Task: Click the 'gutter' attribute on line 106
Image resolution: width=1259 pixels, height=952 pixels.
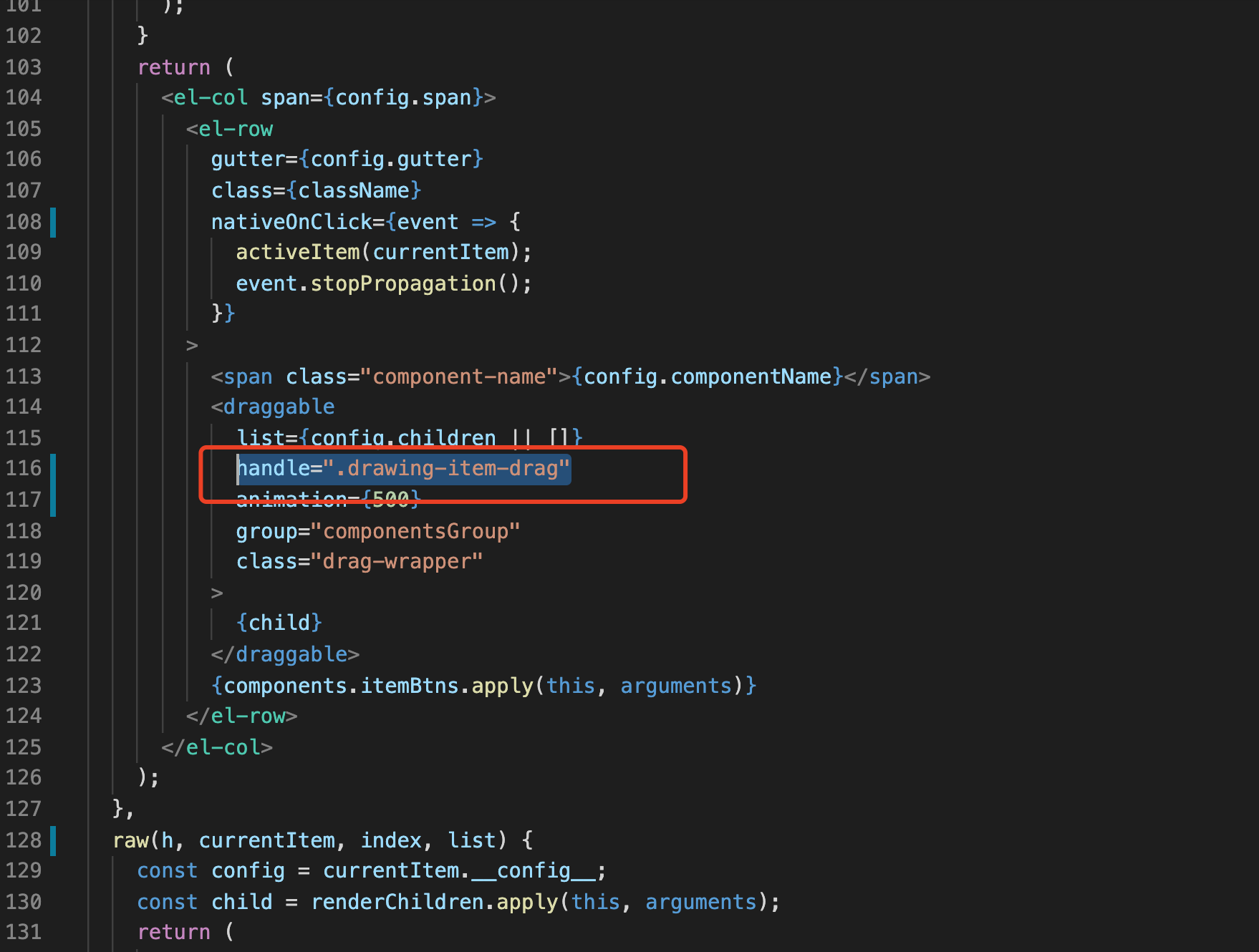Action: coord(248,159)
